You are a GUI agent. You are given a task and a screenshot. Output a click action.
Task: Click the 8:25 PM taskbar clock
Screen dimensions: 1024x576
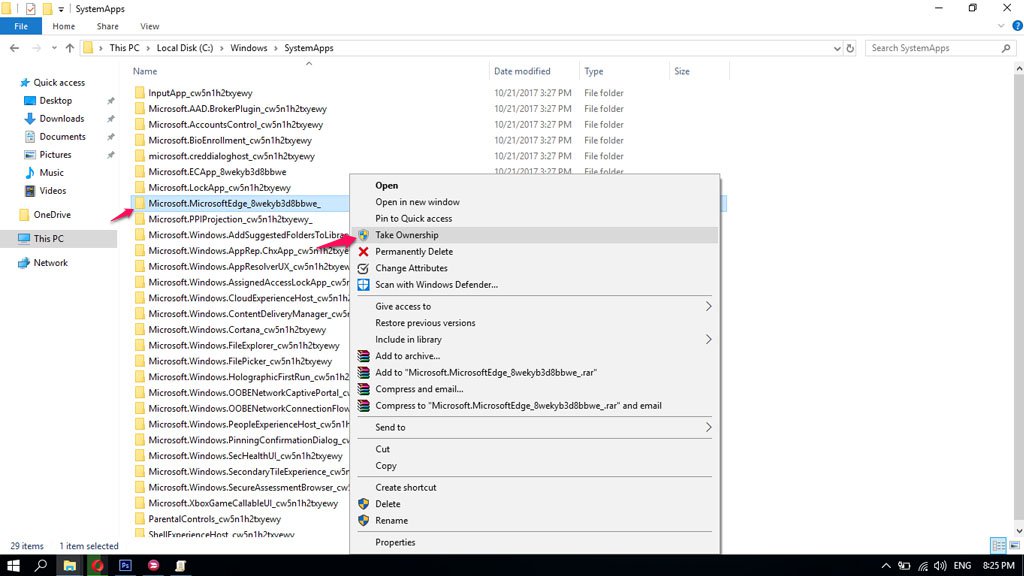[x=999, y=566]
